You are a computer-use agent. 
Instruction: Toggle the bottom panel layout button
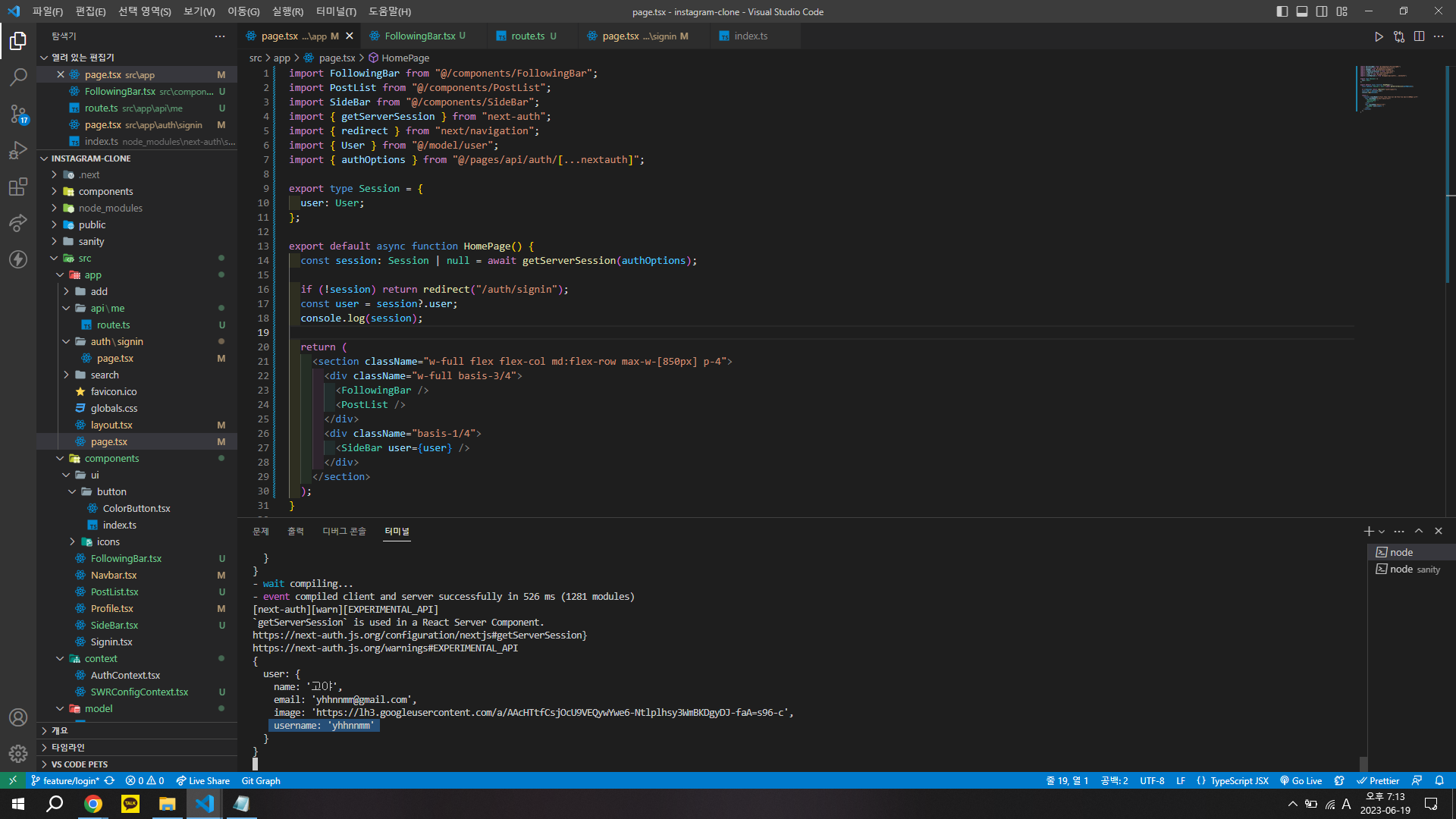tap(1302, 11)
